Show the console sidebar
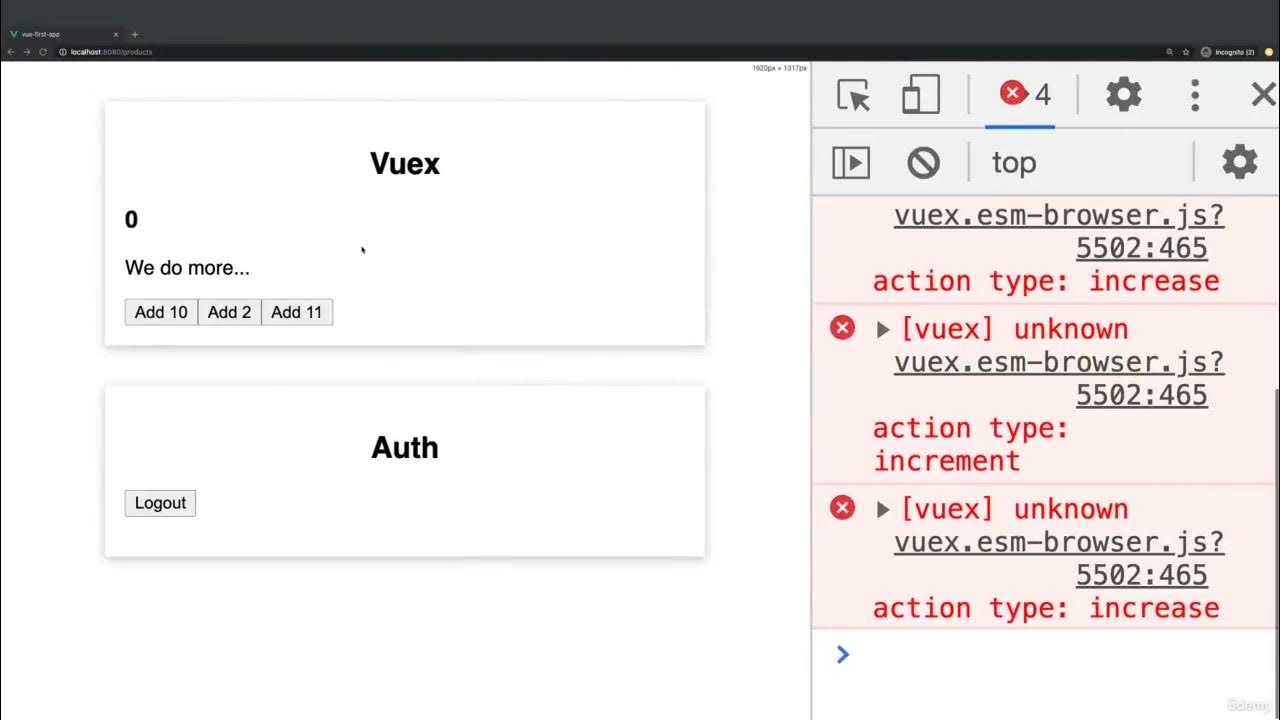 (x=851, y=162)
